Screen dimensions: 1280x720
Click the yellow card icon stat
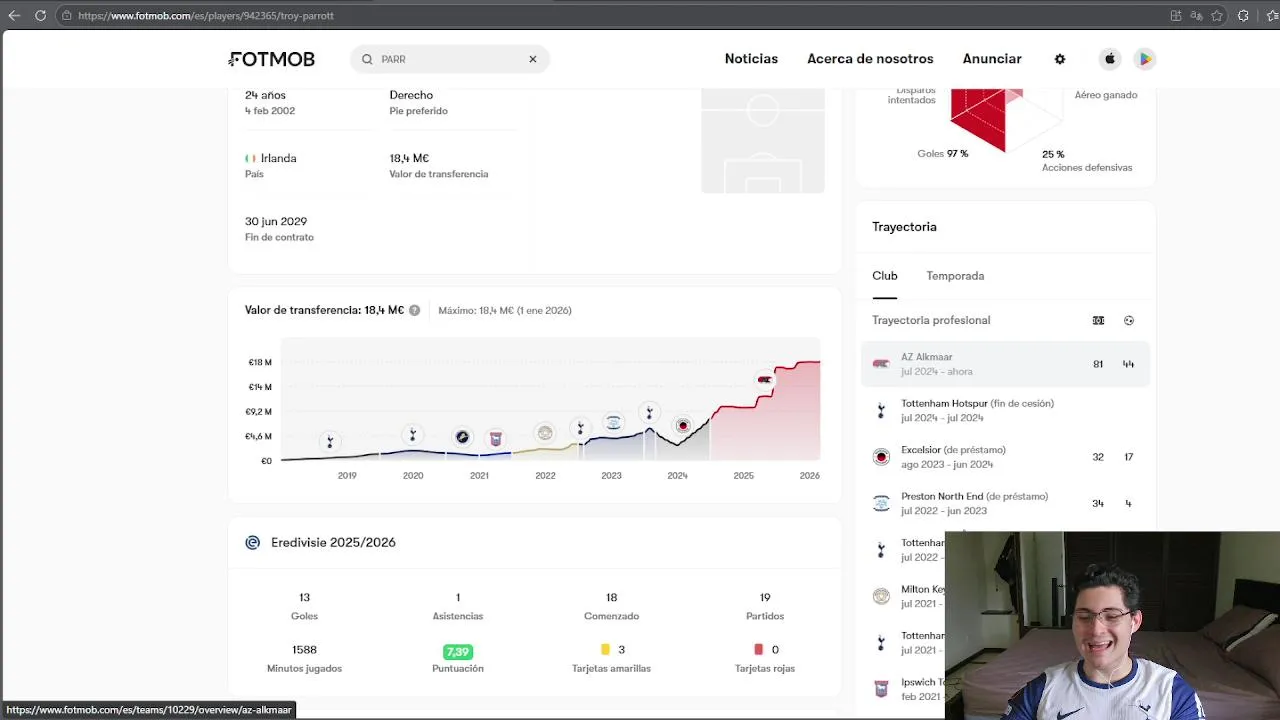tap(605, 650)
